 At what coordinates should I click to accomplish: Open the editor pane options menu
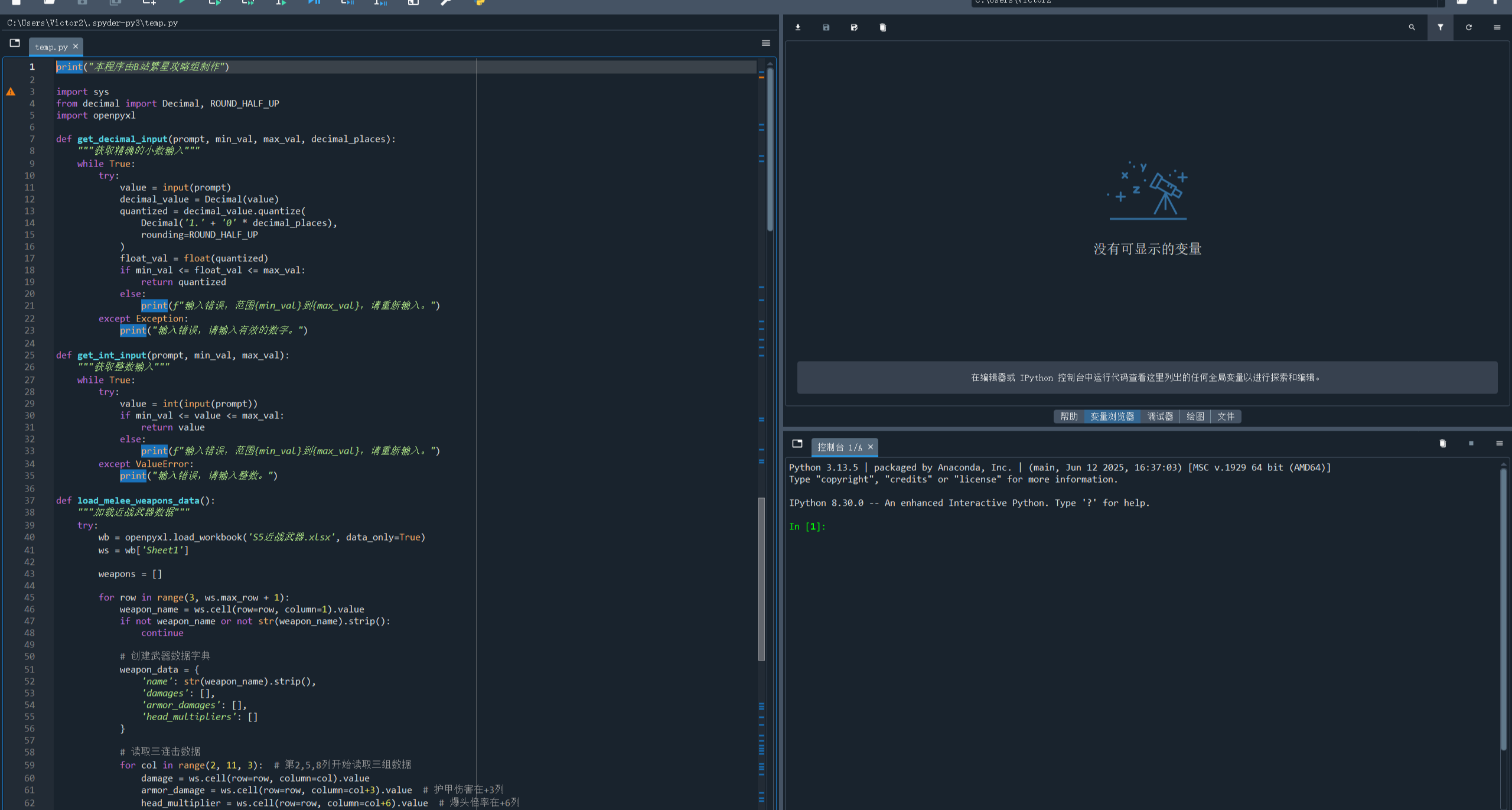tap(765, 43)
